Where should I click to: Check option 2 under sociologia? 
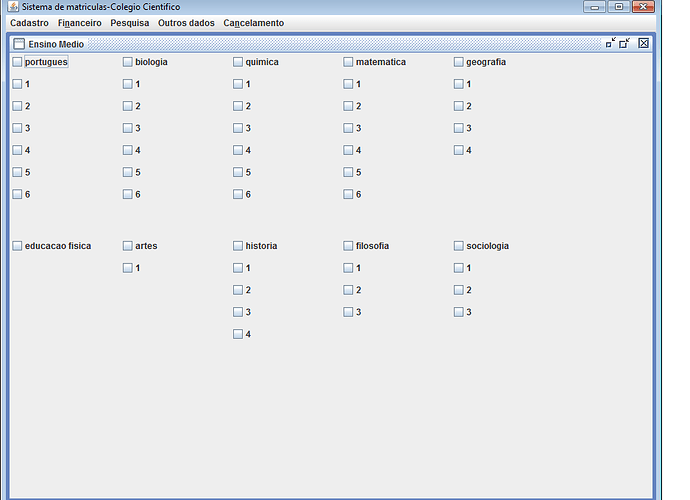tap(462, 290)
